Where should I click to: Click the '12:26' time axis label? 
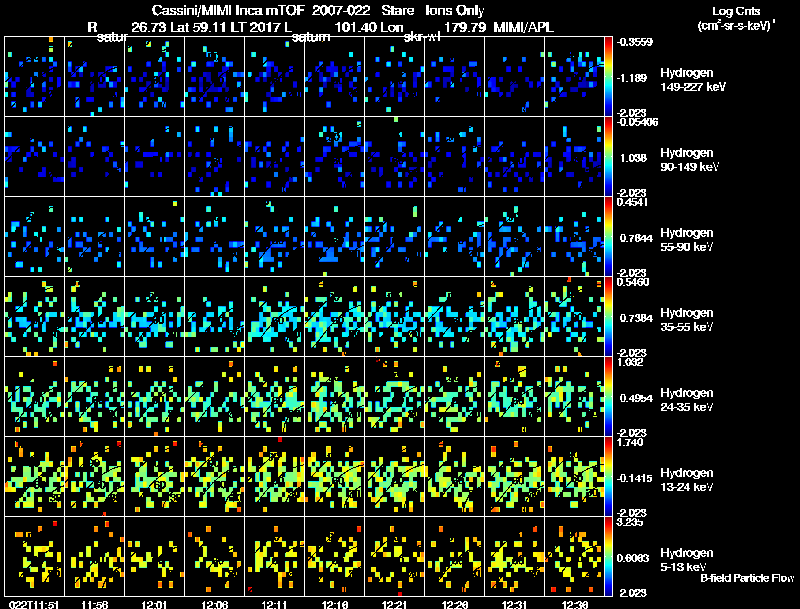tap(455, 604)
